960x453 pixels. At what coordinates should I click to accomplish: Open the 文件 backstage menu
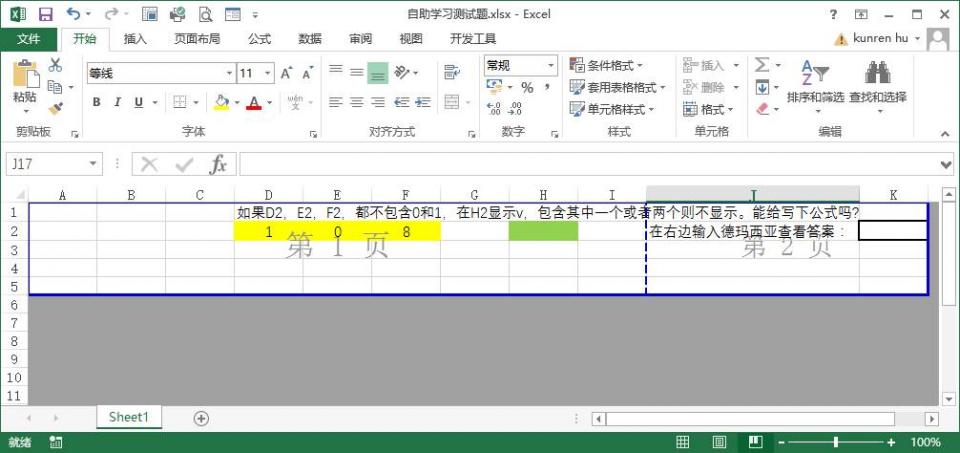point(29,39)
